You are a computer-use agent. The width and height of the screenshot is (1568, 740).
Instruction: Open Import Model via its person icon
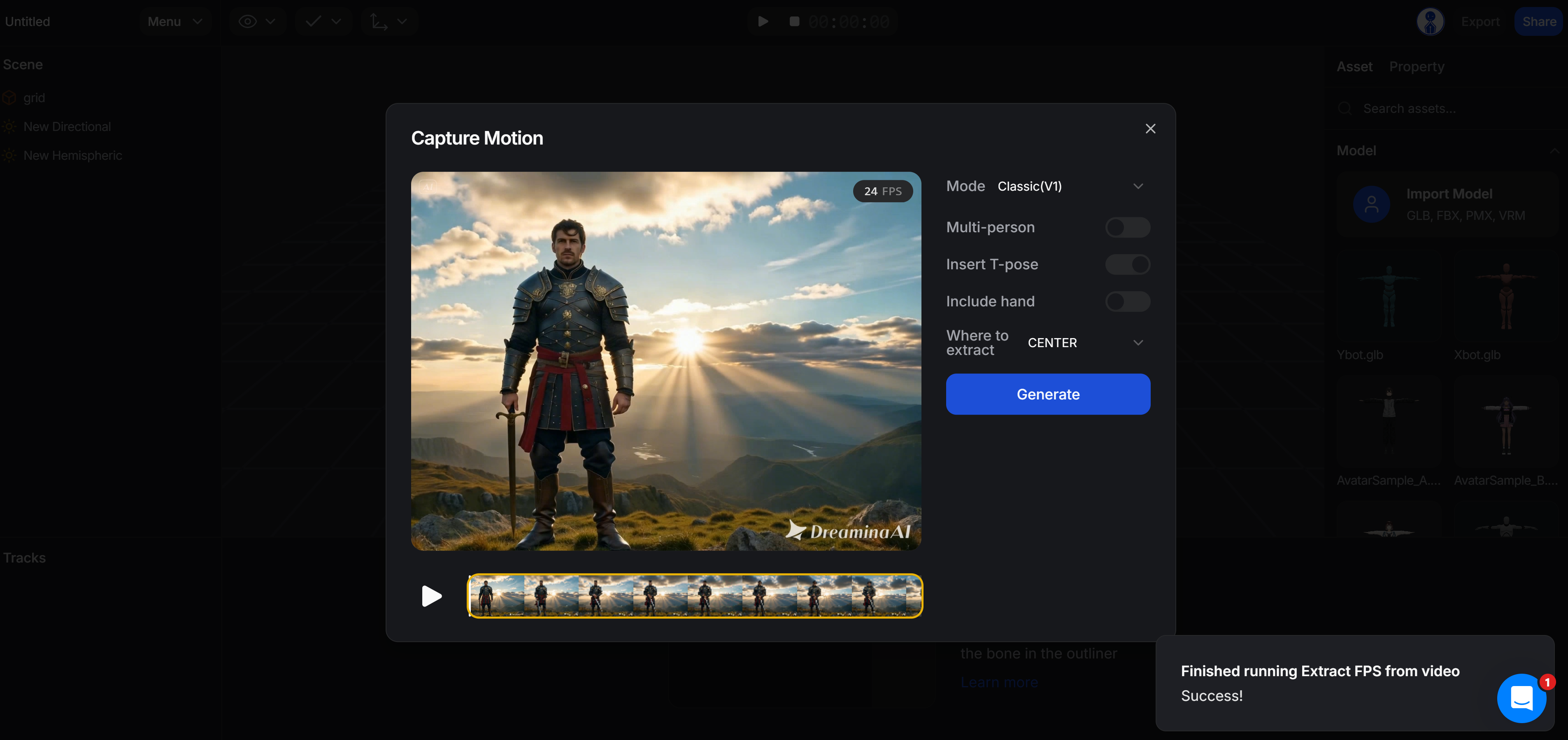[x=1372, y=204]
